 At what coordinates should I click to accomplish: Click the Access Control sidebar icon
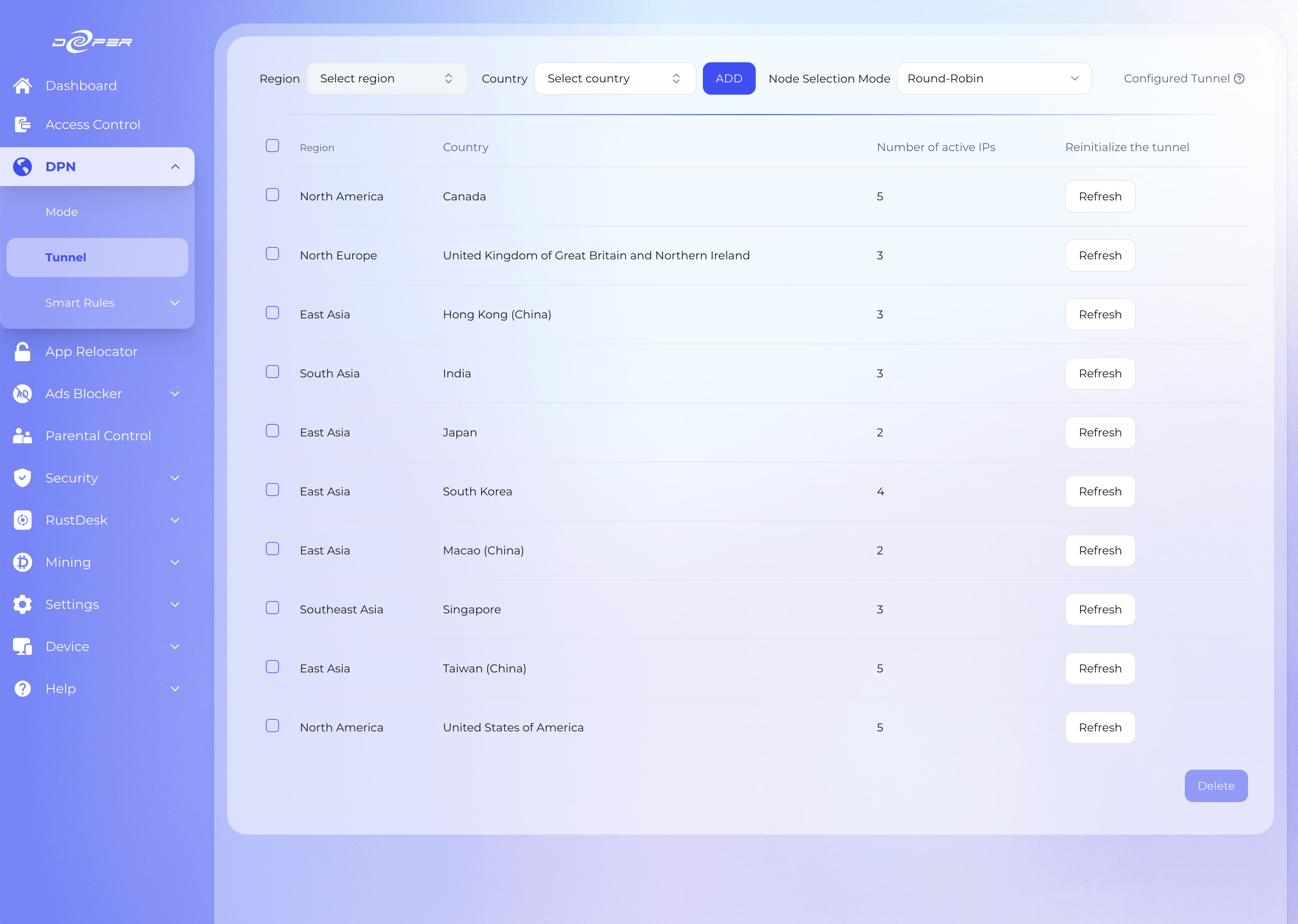(22, 124)
